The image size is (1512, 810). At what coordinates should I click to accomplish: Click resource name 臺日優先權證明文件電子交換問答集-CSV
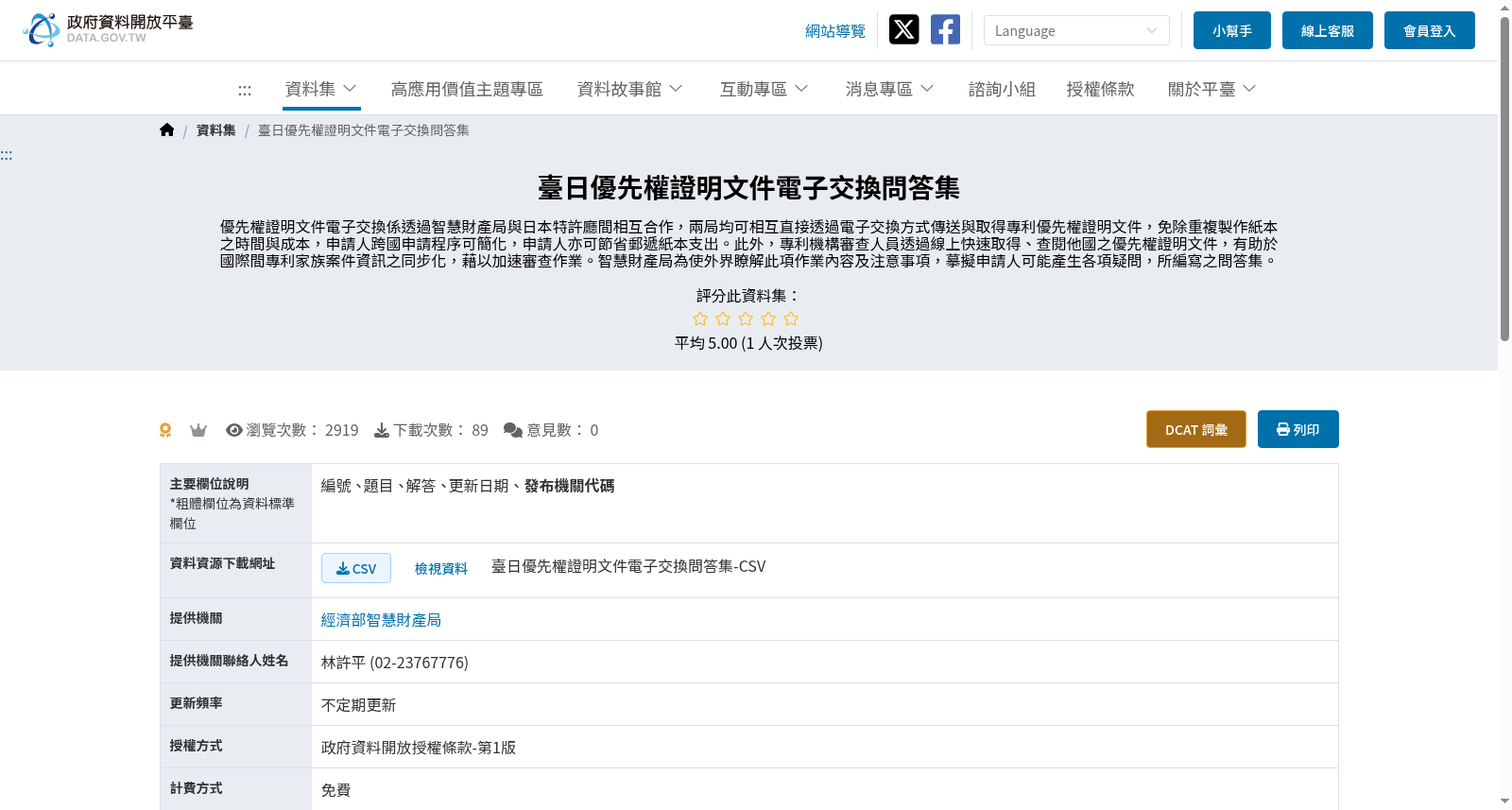point(628,566)
